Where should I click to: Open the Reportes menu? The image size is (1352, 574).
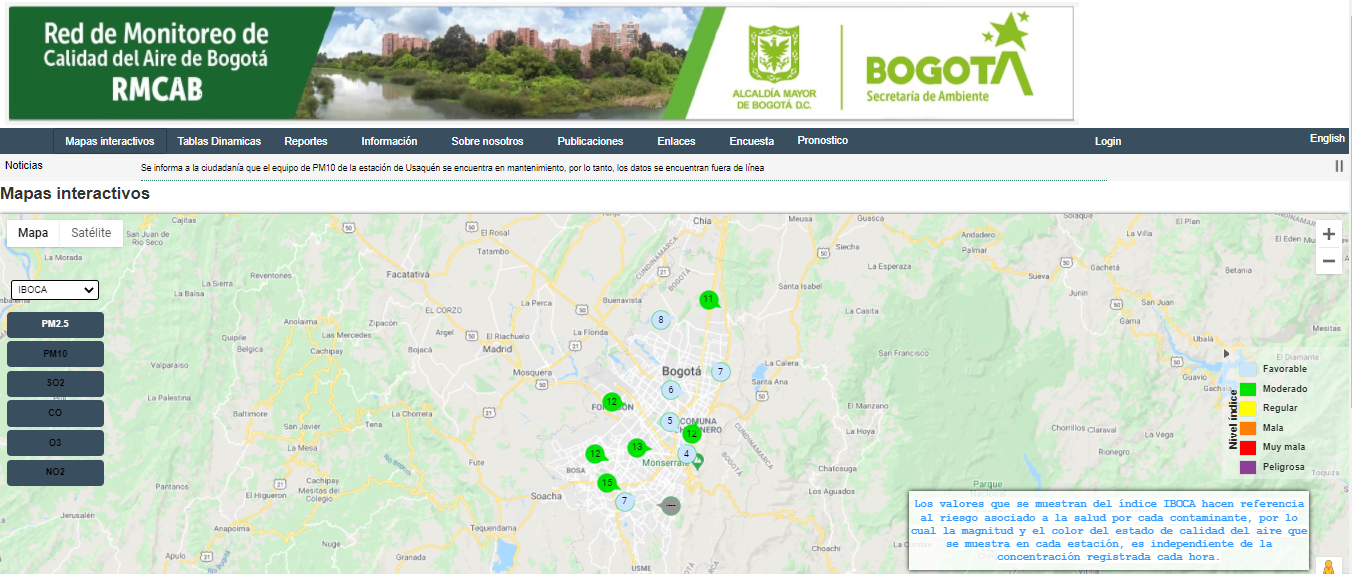[x=305, y=141]
